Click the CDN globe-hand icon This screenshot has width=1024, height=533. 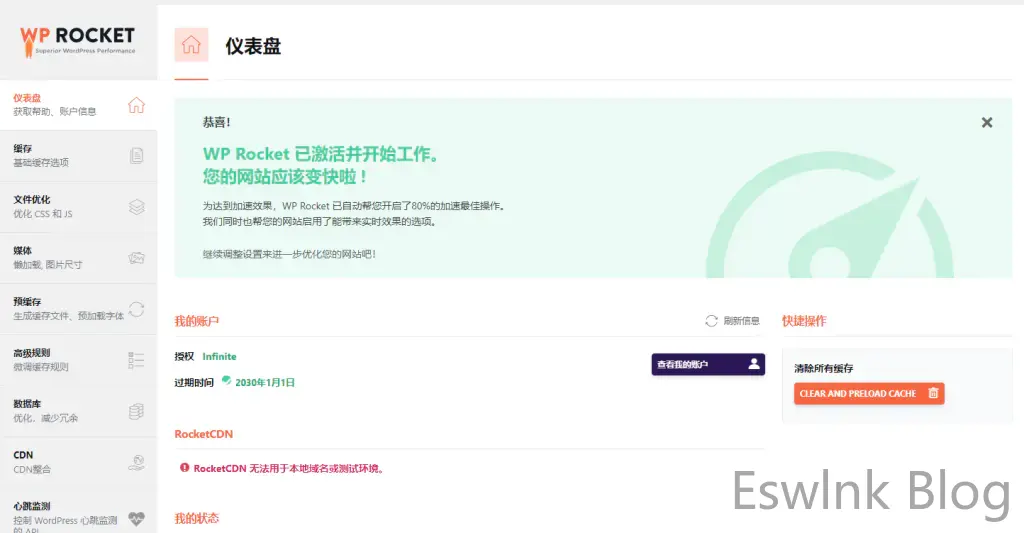(x=137, y=462)
